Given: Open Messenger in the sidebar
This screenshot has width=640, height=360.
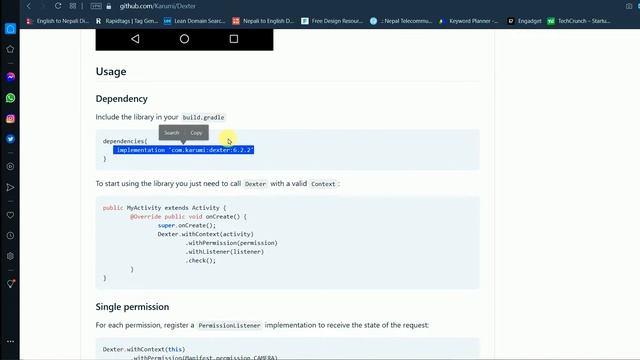Looking at the screenshot, I should (10, 77).
